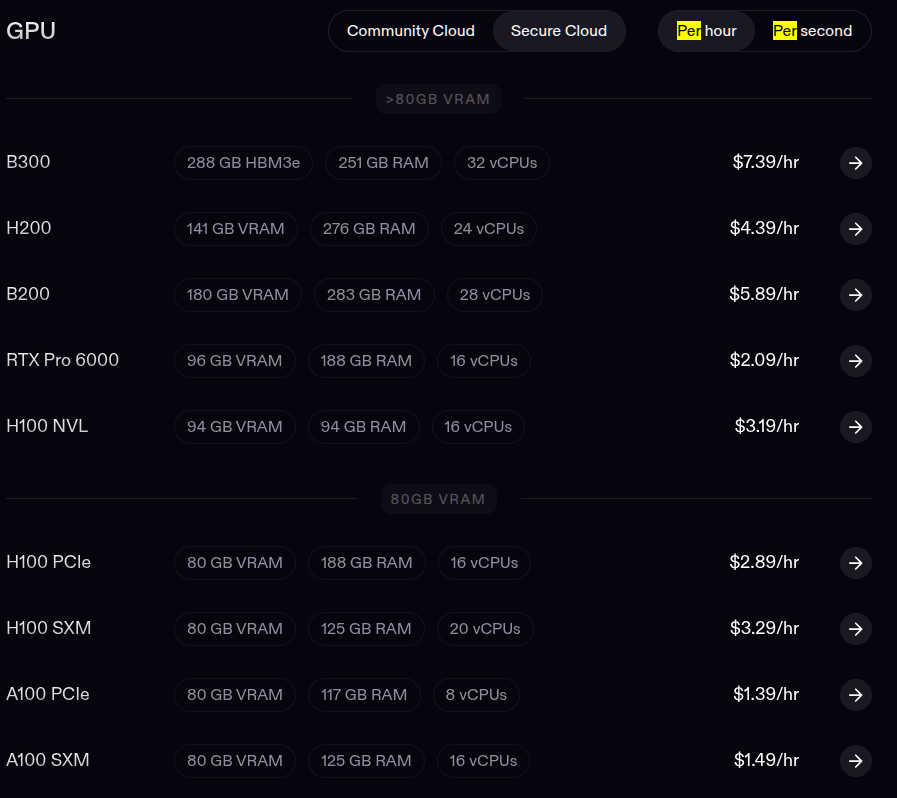Click the 8 vCPUs badge
Screen dimensions: 897x798
coord(476,694)
